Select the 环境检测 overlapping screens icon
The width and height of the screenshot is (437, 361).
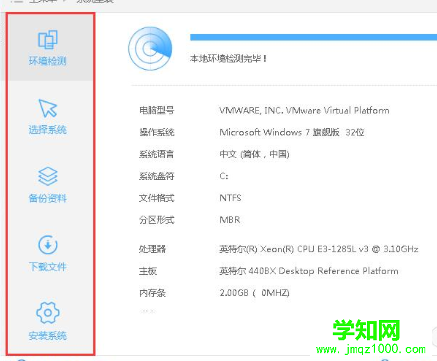click(x=48, y=40)
